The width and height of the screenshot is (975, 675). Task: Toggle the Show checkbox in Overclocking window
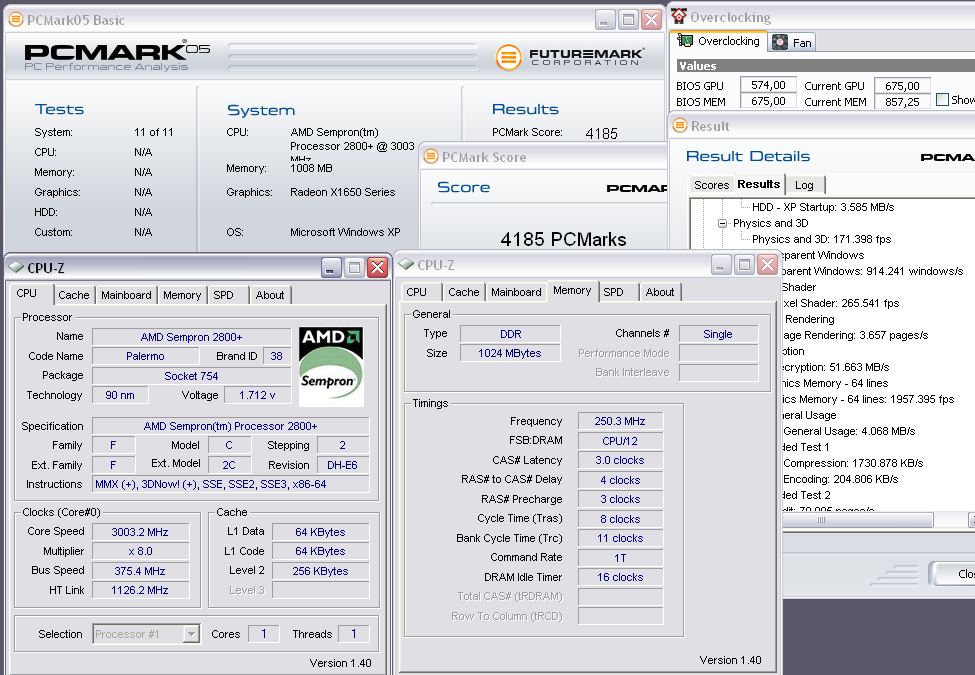(x=942, y=99)
